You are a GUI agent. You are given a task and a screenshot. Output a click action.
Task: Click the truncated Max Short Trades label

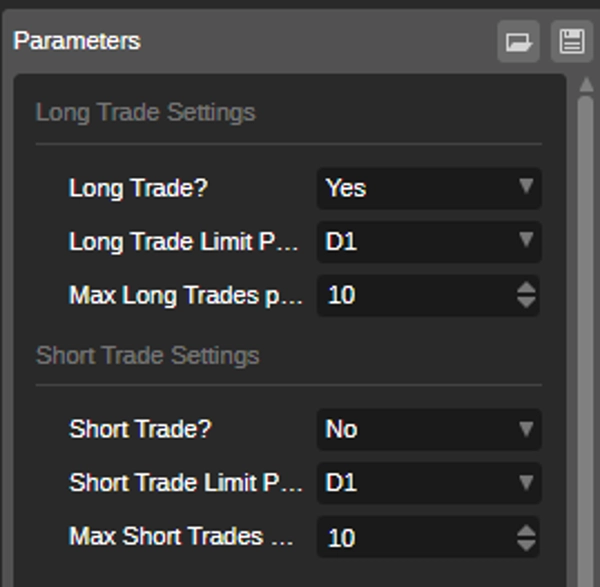(x=181, y=536)
